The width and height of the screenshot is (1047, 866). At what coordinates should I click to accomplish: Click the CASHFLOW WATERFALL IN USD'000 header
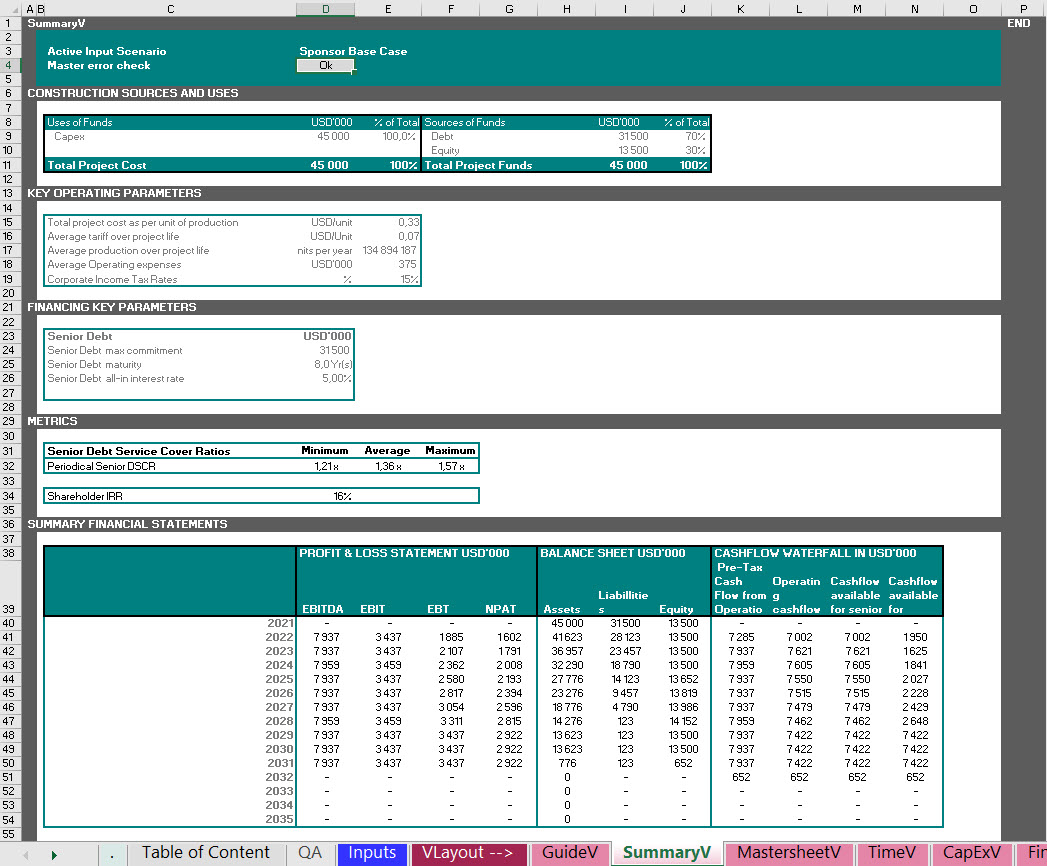coord(815,553)
